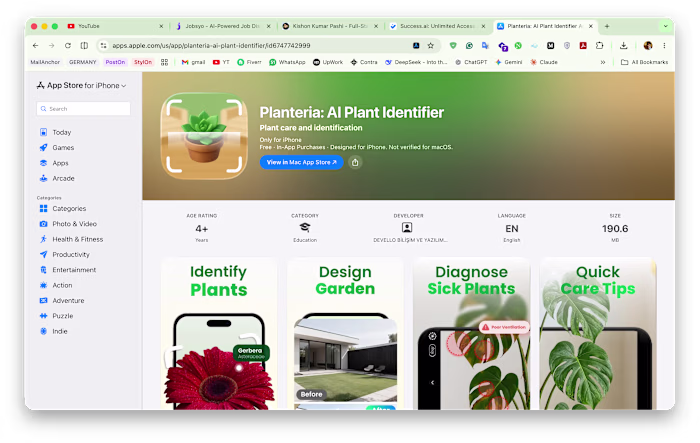
Task: Open the Gemini bookmark
Action: 508,62
